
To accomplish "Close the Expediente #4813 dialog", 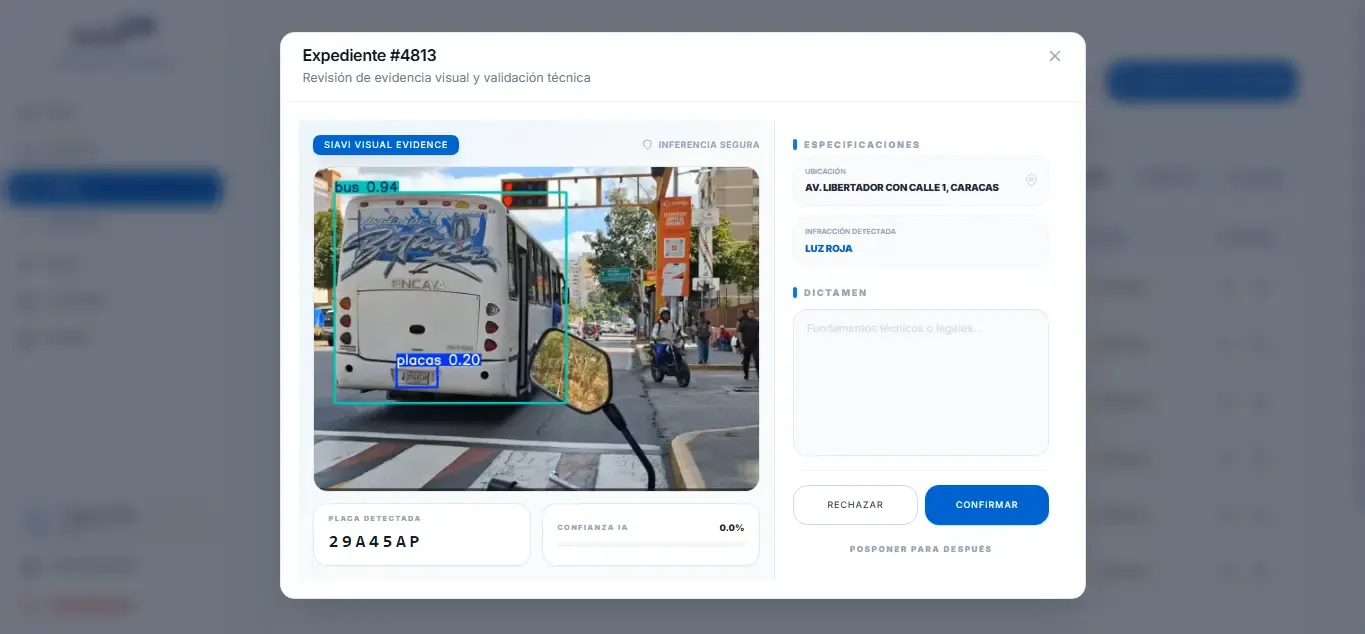I will click(1054, 56).
